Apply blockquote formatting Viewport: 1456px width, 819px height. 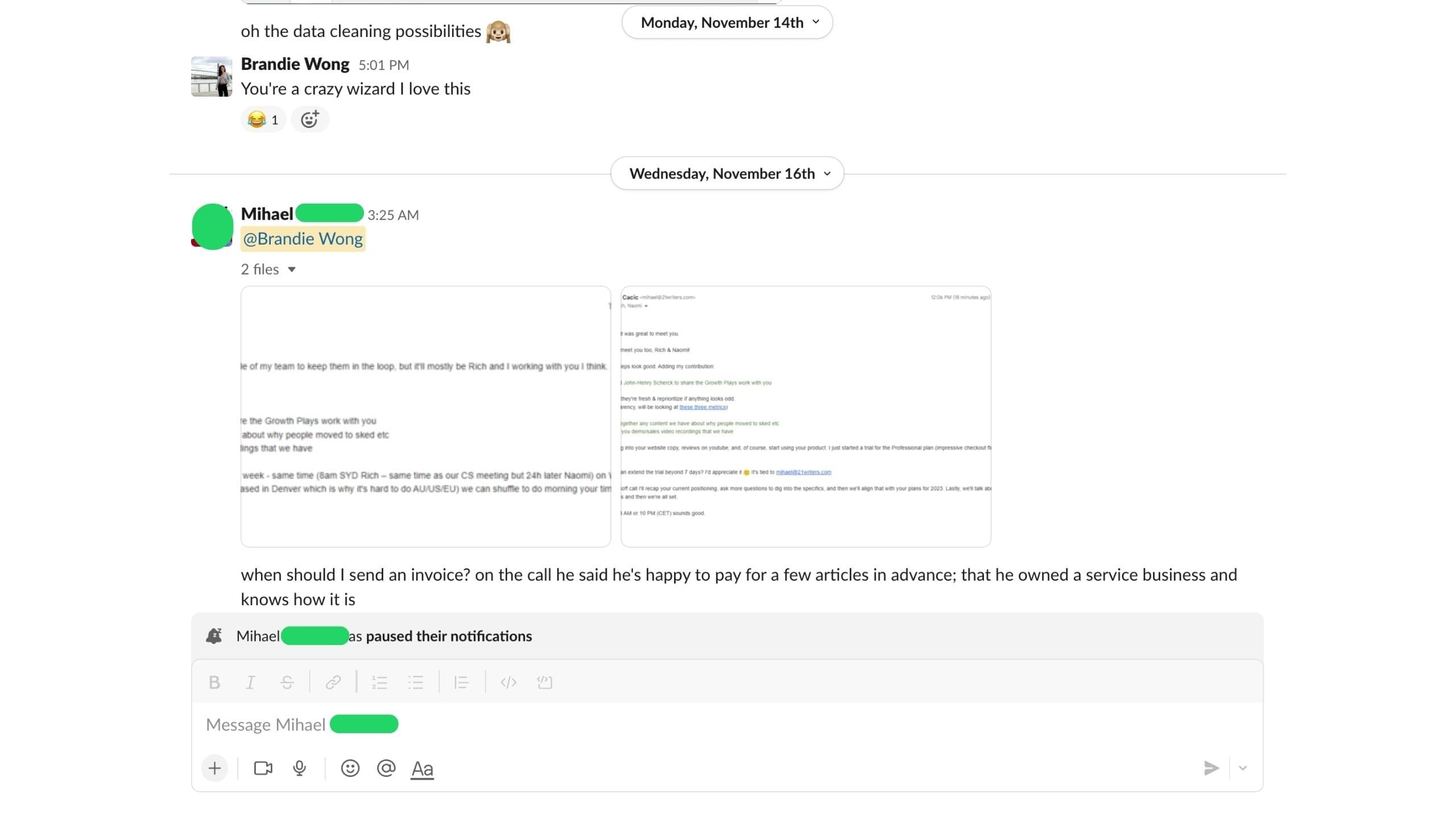point(461,682)
